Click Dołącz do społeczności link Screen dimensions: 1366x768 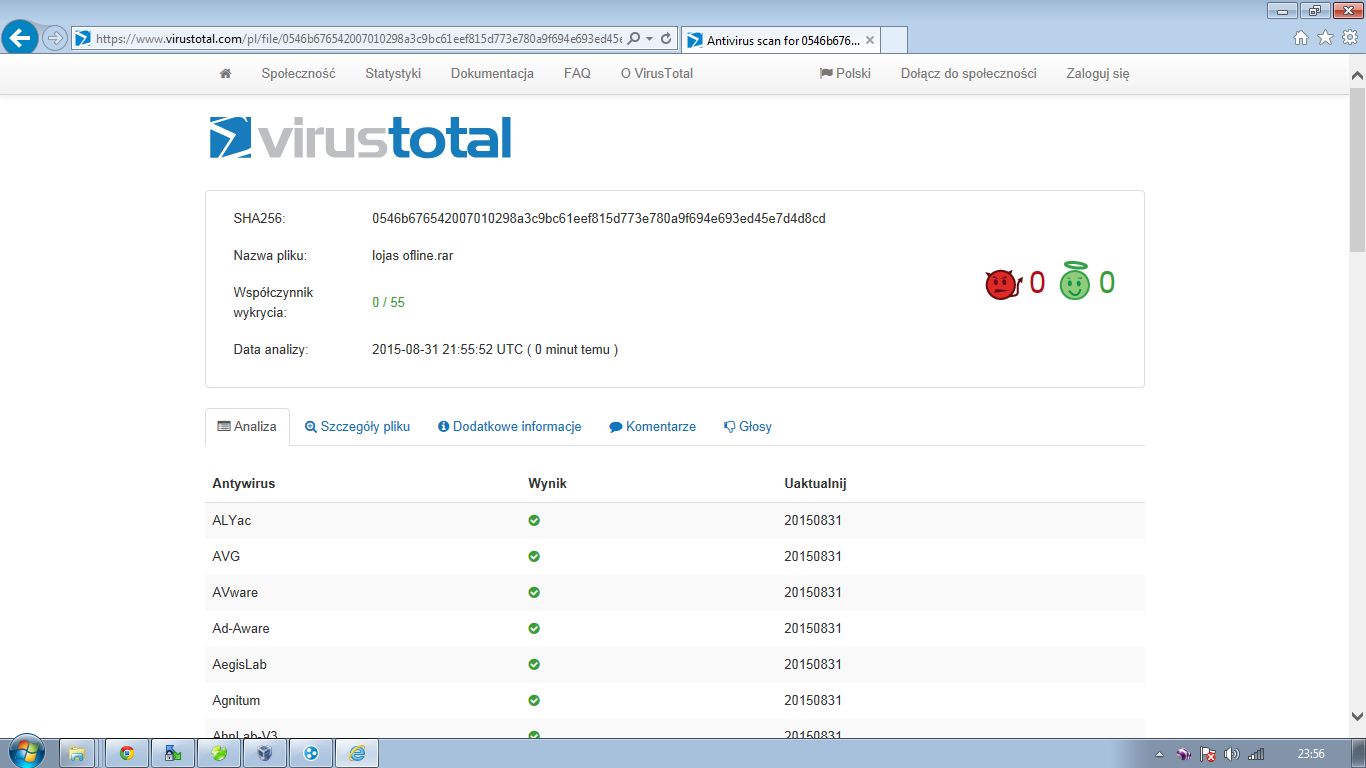pos(968,73)
